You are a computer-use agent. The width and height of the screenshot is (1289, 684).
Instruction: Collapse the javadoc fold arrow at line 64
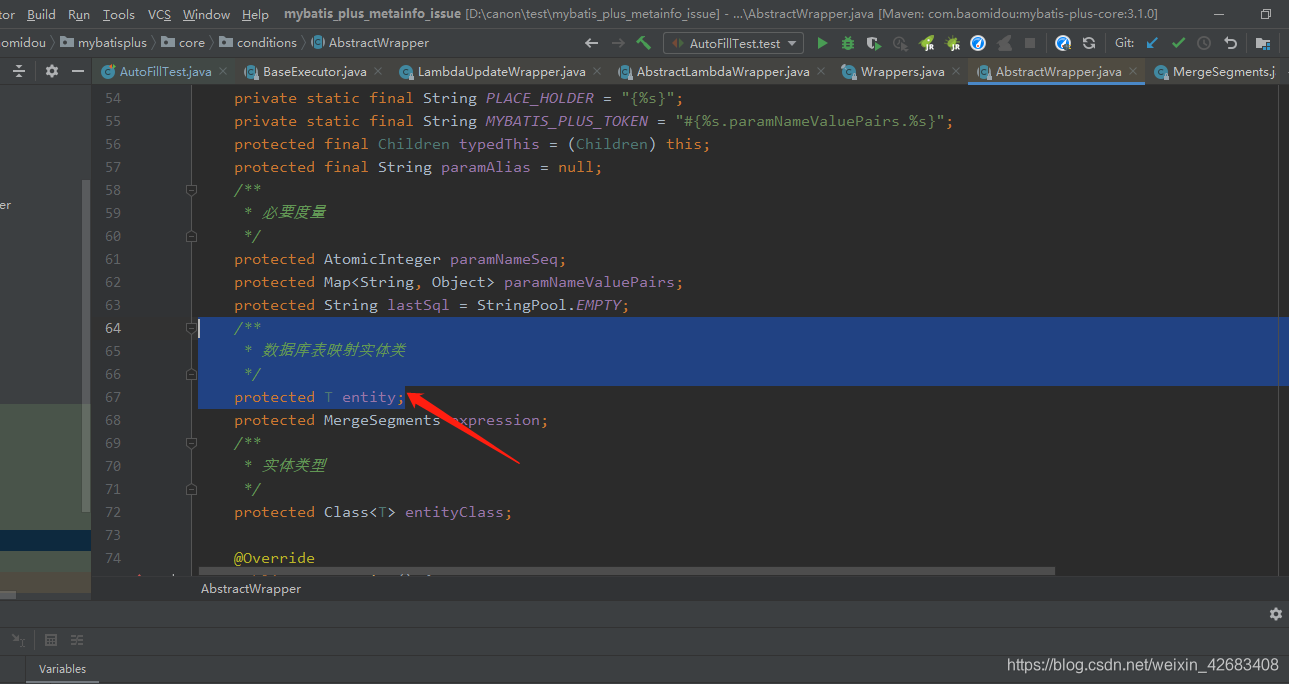191,328
